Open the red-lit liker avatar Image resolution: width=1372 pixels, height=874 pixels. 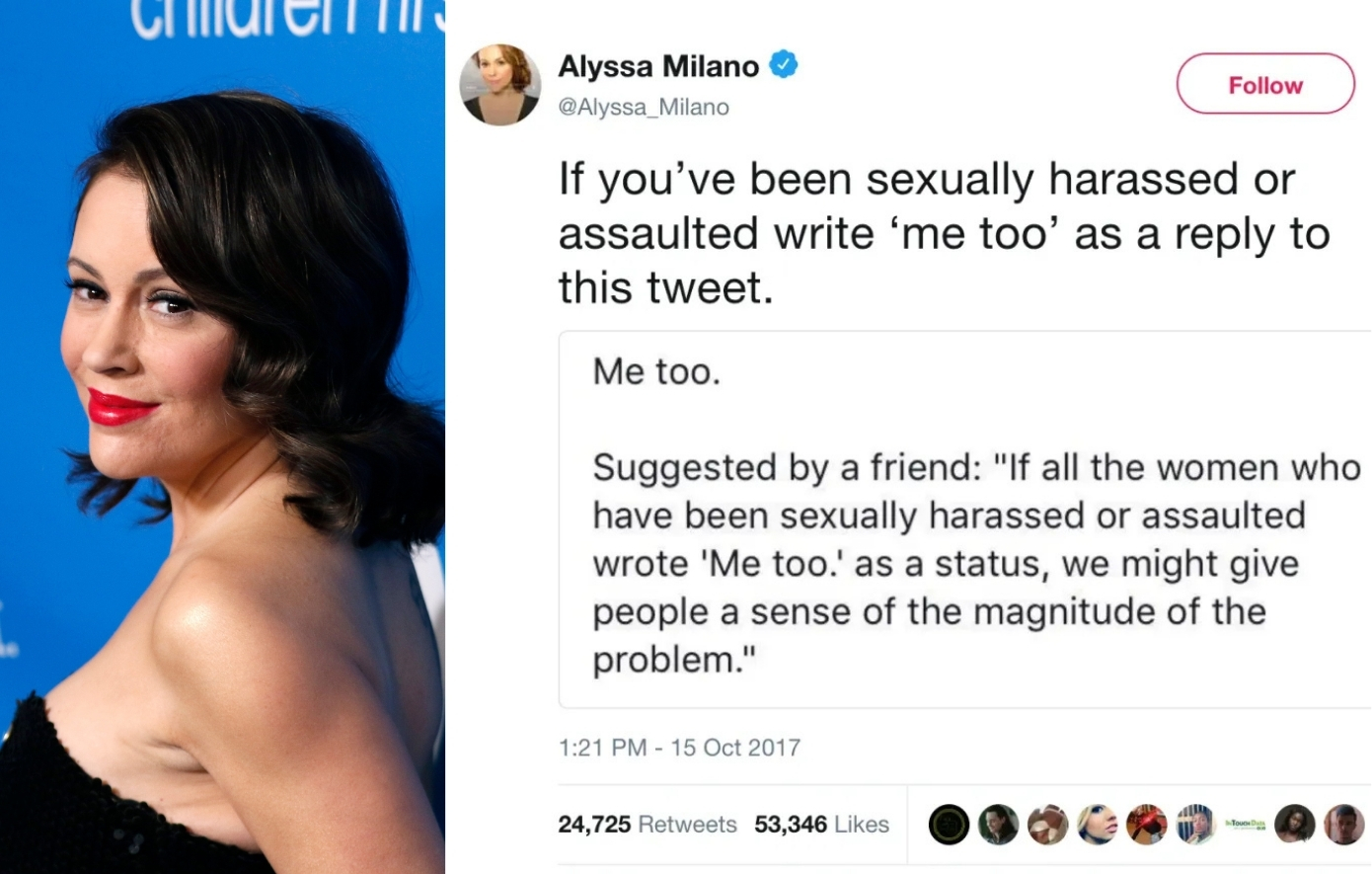pos(1147,825)
